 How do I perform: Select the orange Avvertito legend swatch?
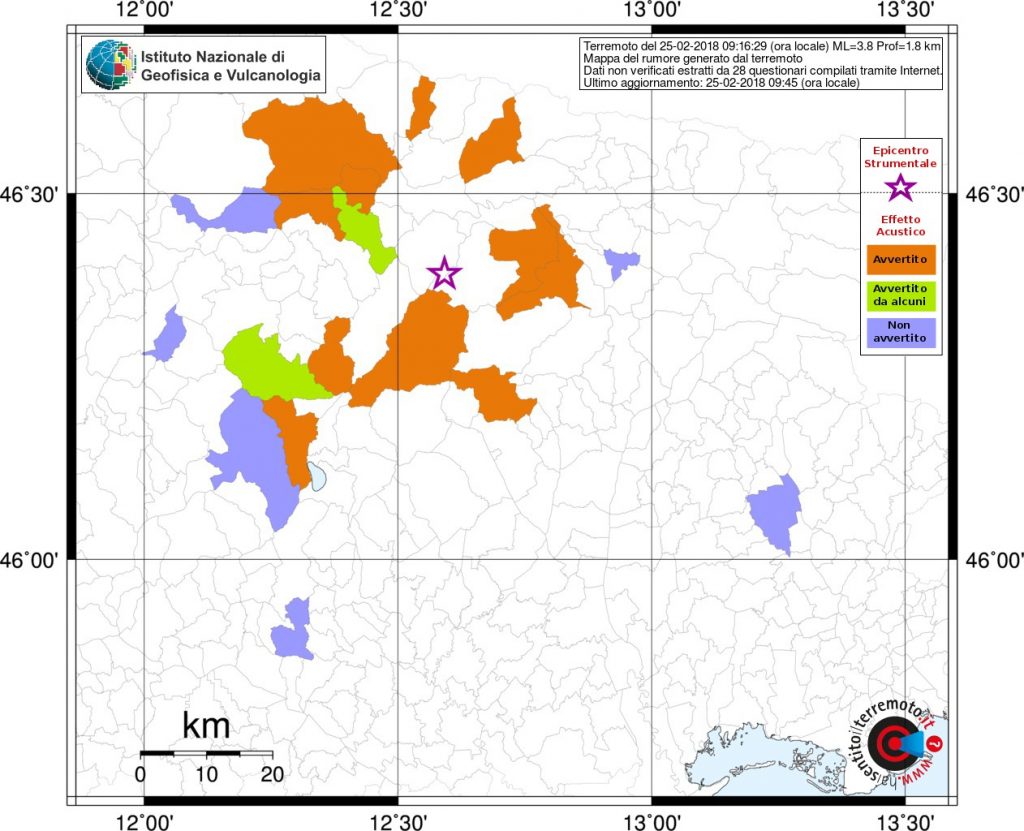click(x=900, y=259)
